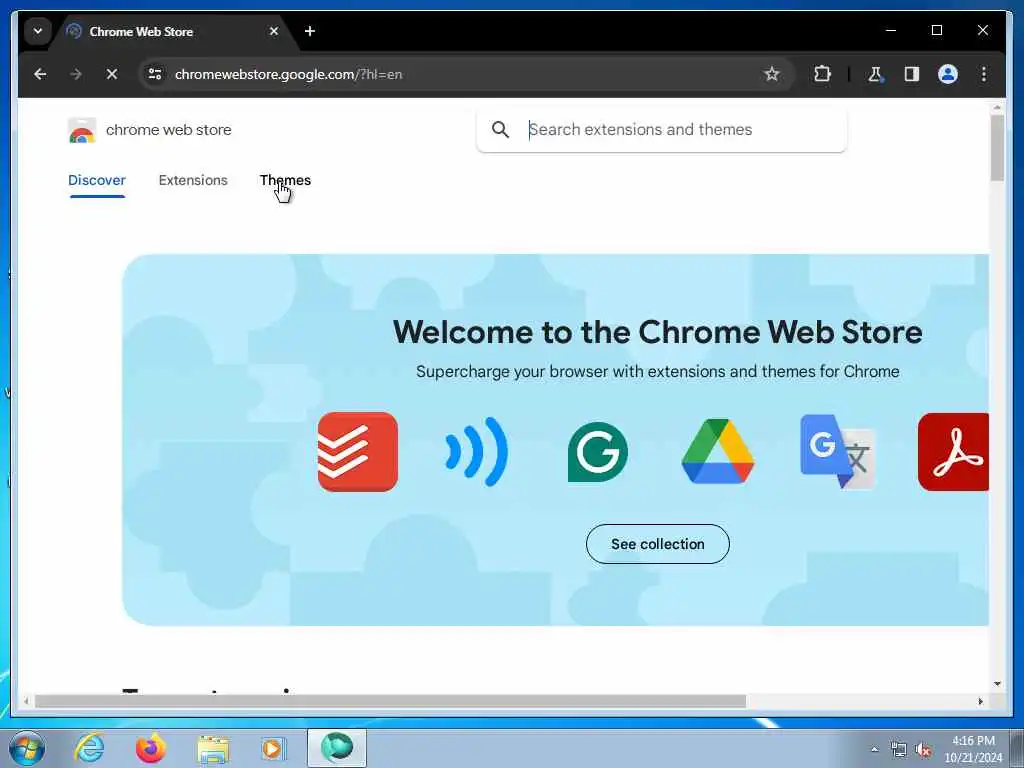
Task: Open a new tab with plus
Action: (310, 31)
